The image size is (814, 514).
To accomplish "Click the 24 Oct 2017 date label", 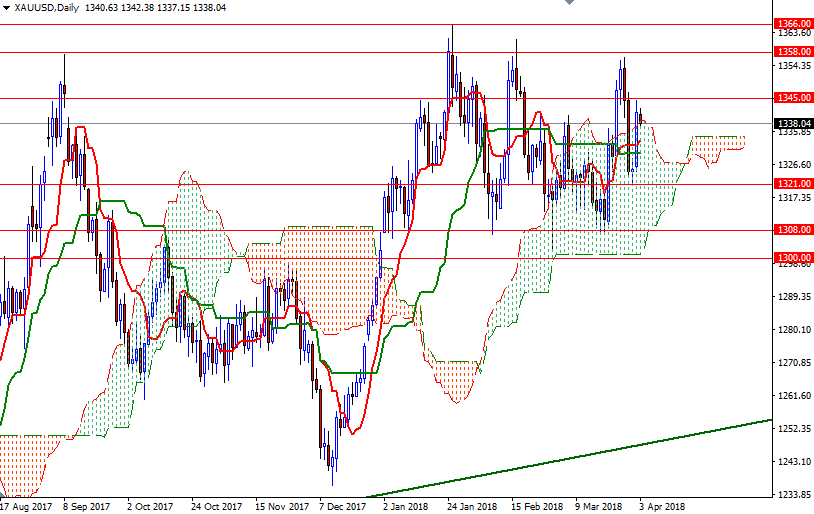I will (x=216, y=506).
